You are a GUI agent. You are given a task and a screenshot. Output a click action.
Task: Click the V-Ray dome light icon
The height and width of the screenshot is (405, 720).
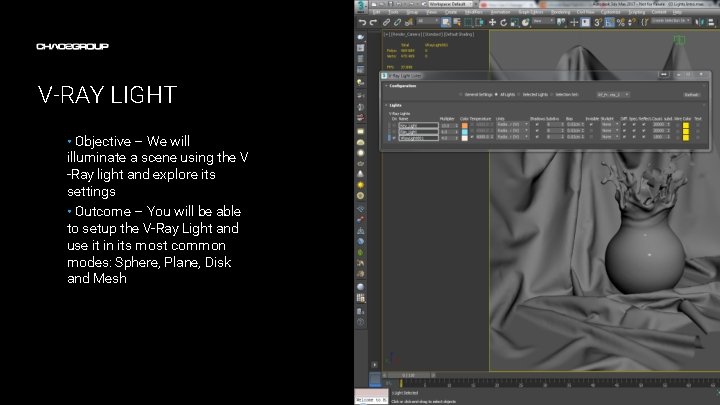(x=361, y=142)
